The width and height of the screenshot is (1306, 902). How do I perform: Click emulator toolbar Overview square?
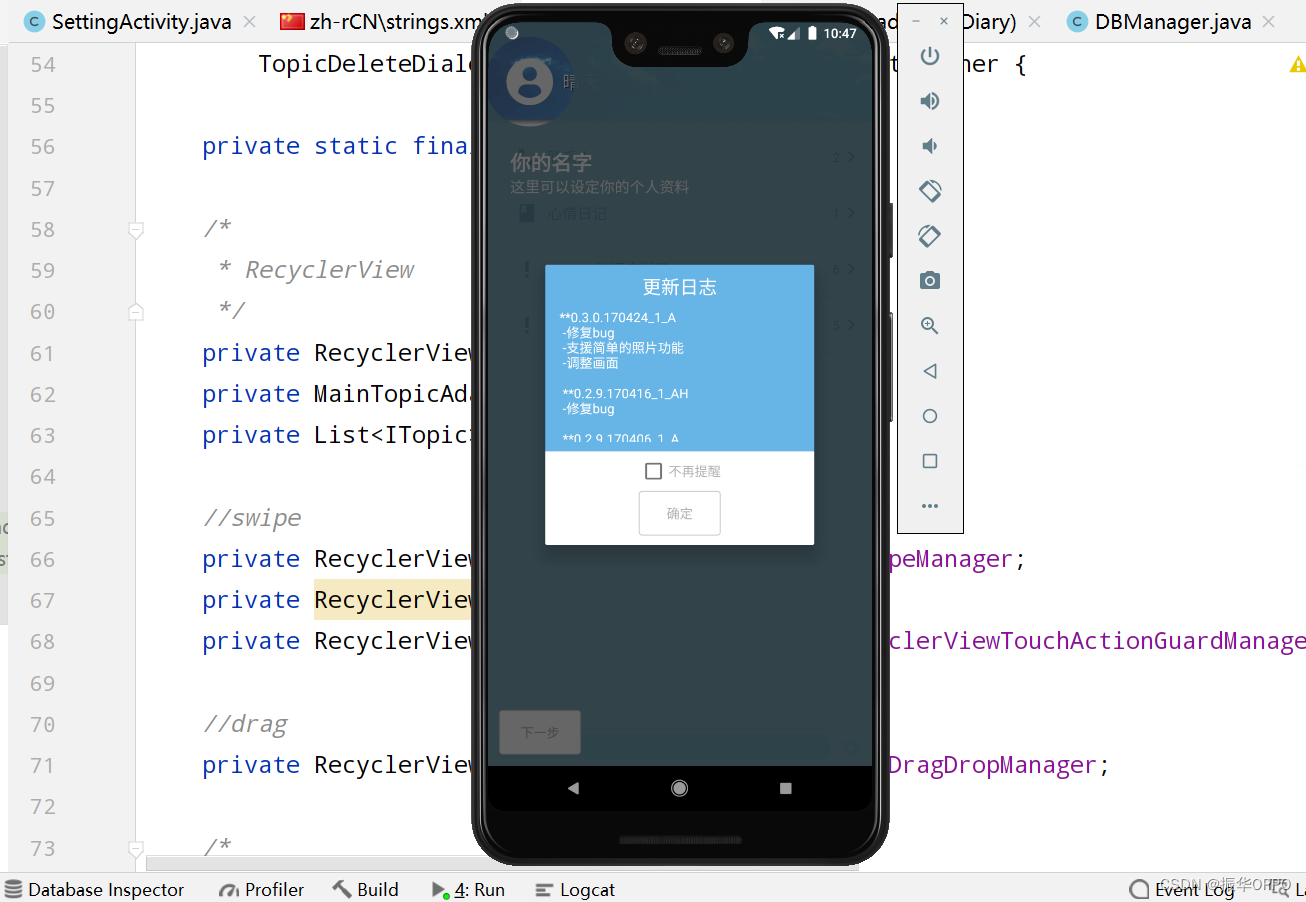tap(930, 461)
